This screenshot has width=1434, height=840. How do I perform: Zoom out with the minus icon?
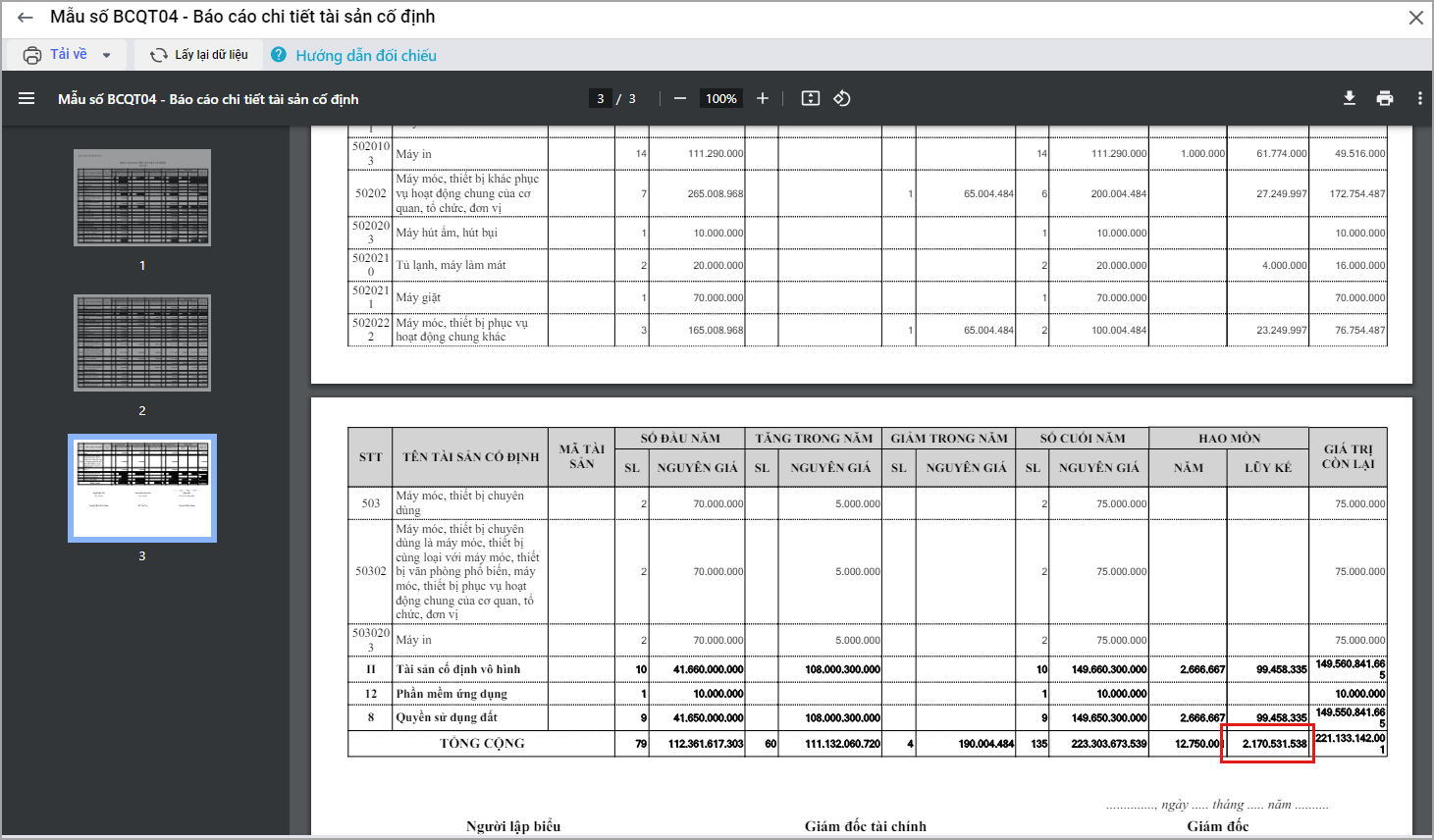pyautogui.click(x=679, y=98)
